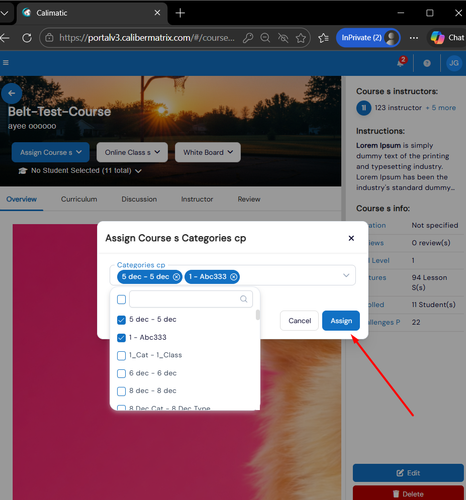
Task: Remove the '5 dec - 5 dec' chip
Action: 176,277
